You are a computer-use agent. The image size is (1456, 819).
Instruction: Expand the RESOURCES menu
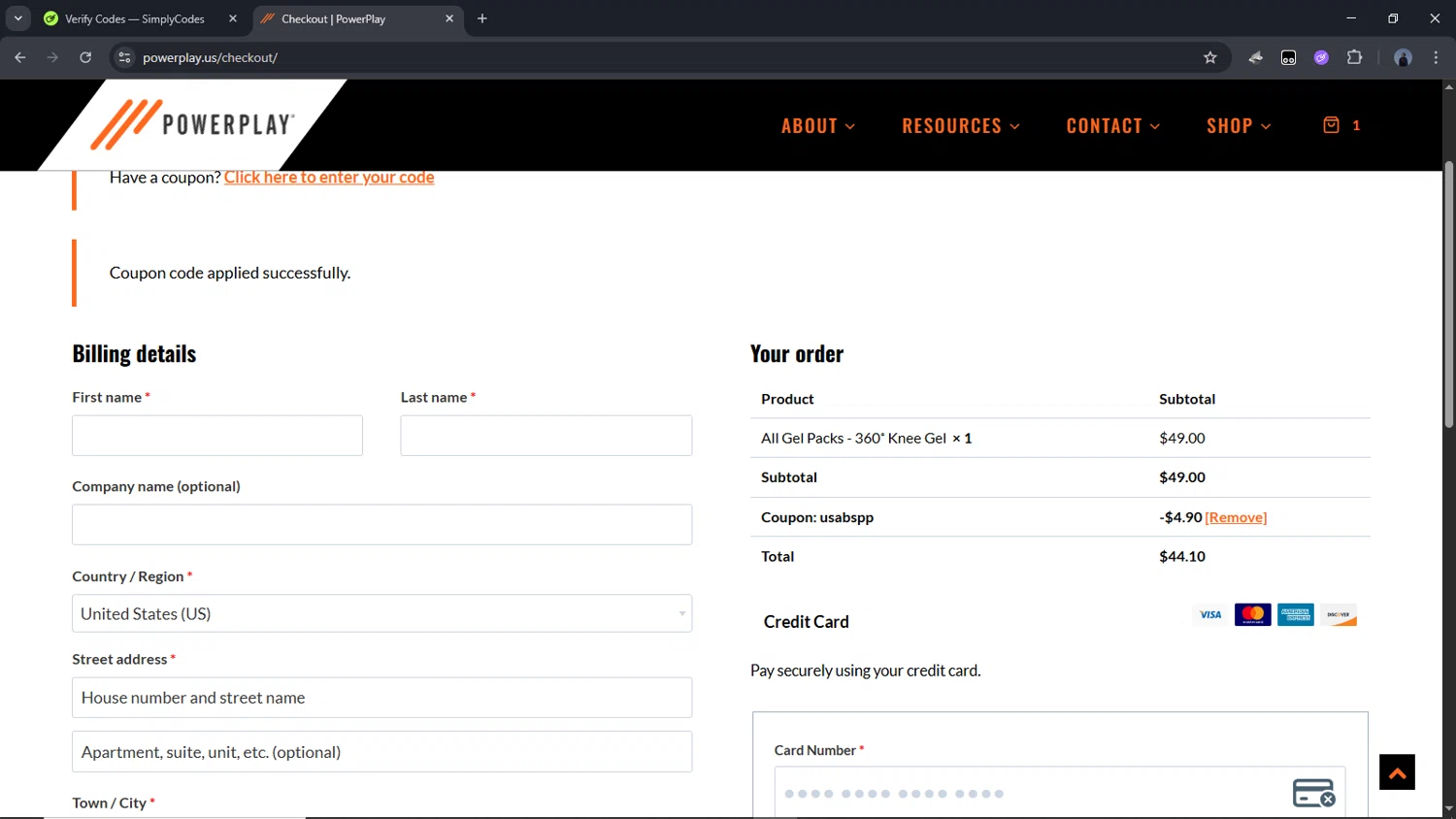961,126
